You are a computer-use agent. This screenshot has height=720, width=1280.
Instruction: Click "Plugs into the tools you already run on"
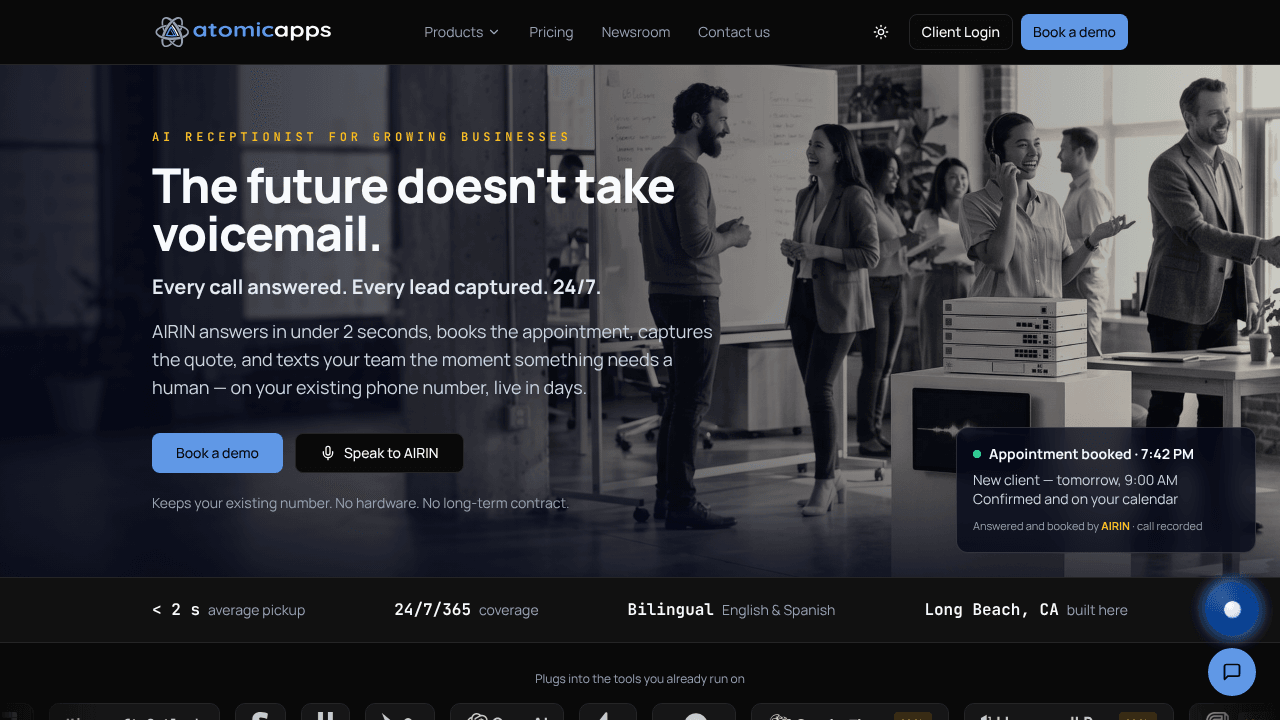pos(640,679)
